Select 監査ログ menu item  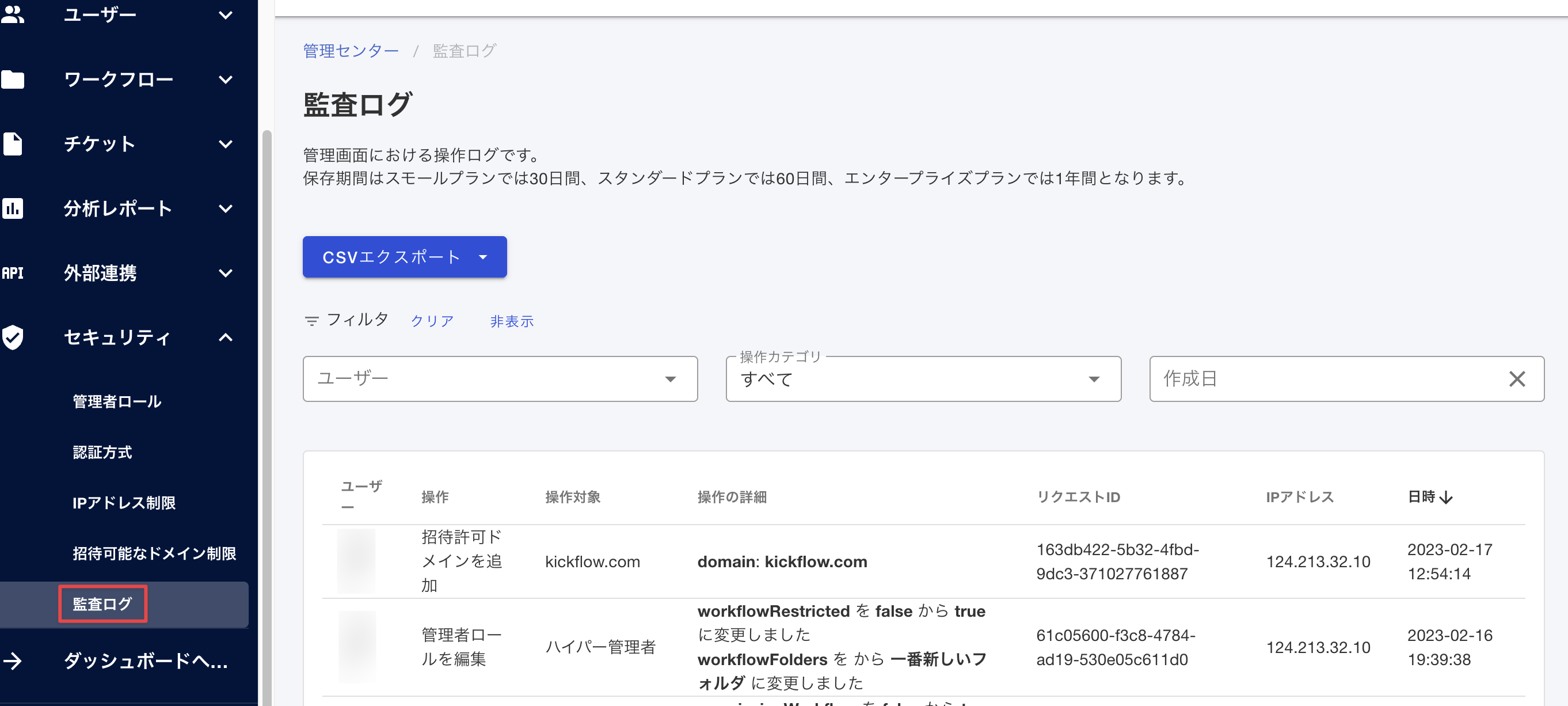coord(102,603)
